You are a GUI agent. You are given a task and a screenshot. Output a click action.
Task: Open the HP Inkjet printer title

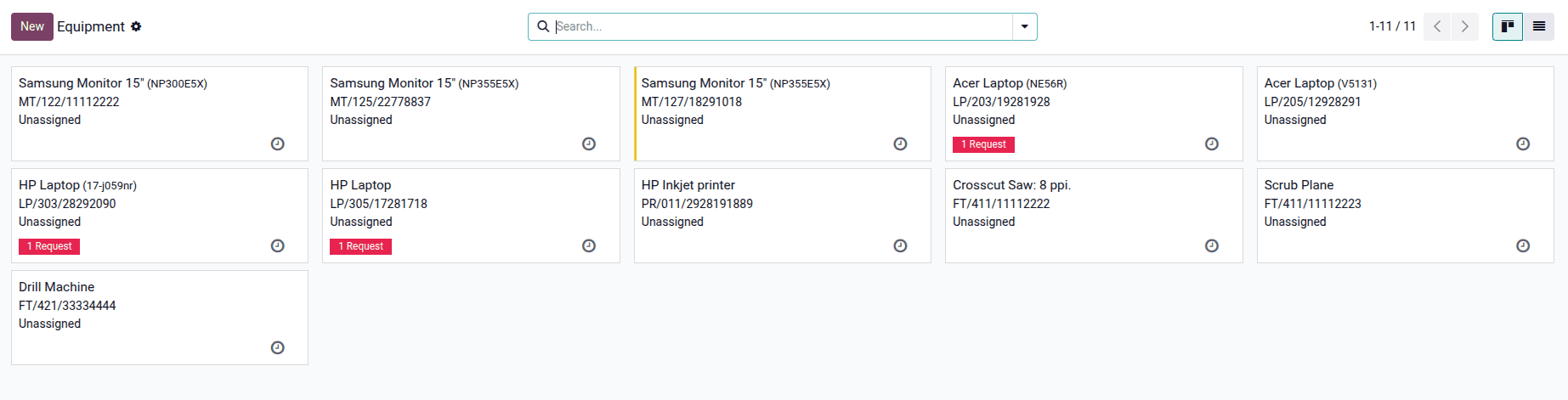coord(688,185)
